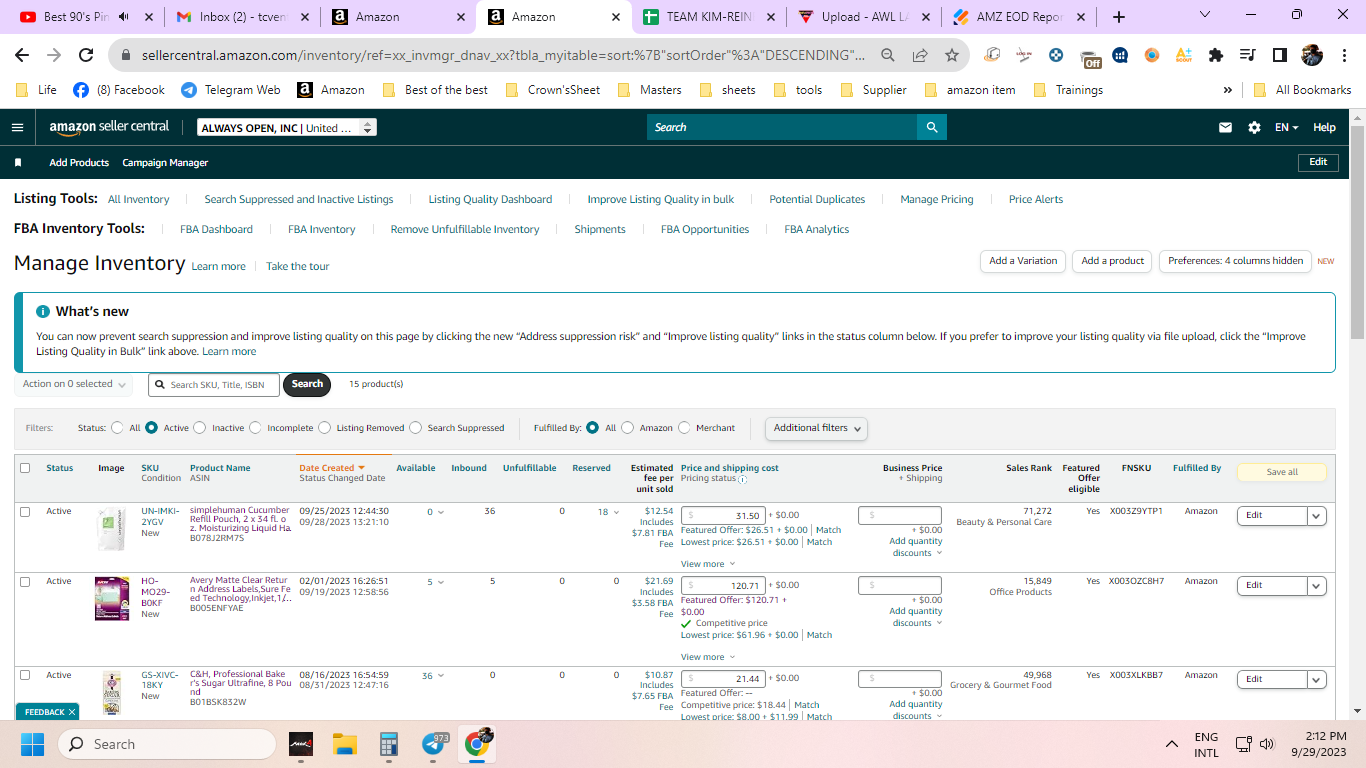Image resolution: width=1366 pixels, height=768 pixels.
Task: Select the All status radio button
Action: pos(118,428)
